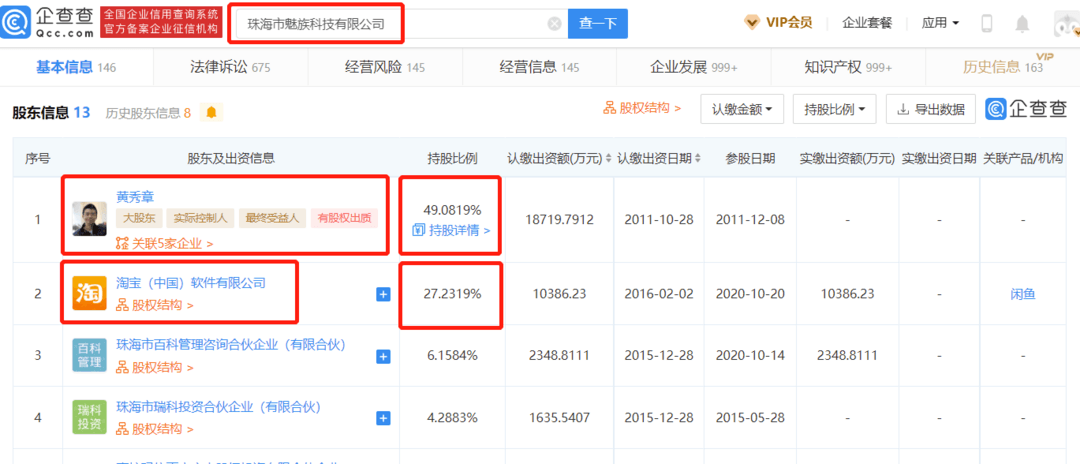The image size is (1080, 464).
Task: Open the 认缴金额 dropdown filter
Action: (x=742, y=109)
